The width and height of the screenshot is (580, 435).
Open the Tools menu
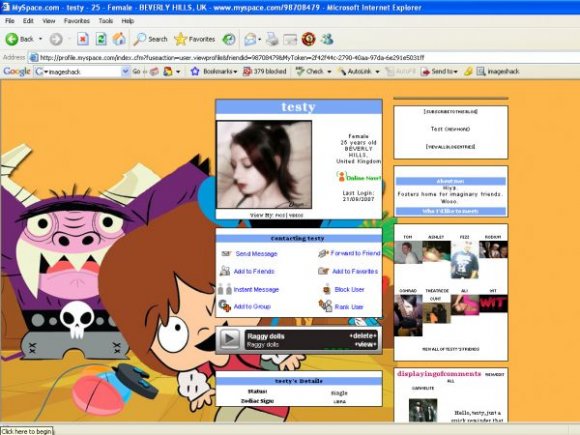click(106, 21)
